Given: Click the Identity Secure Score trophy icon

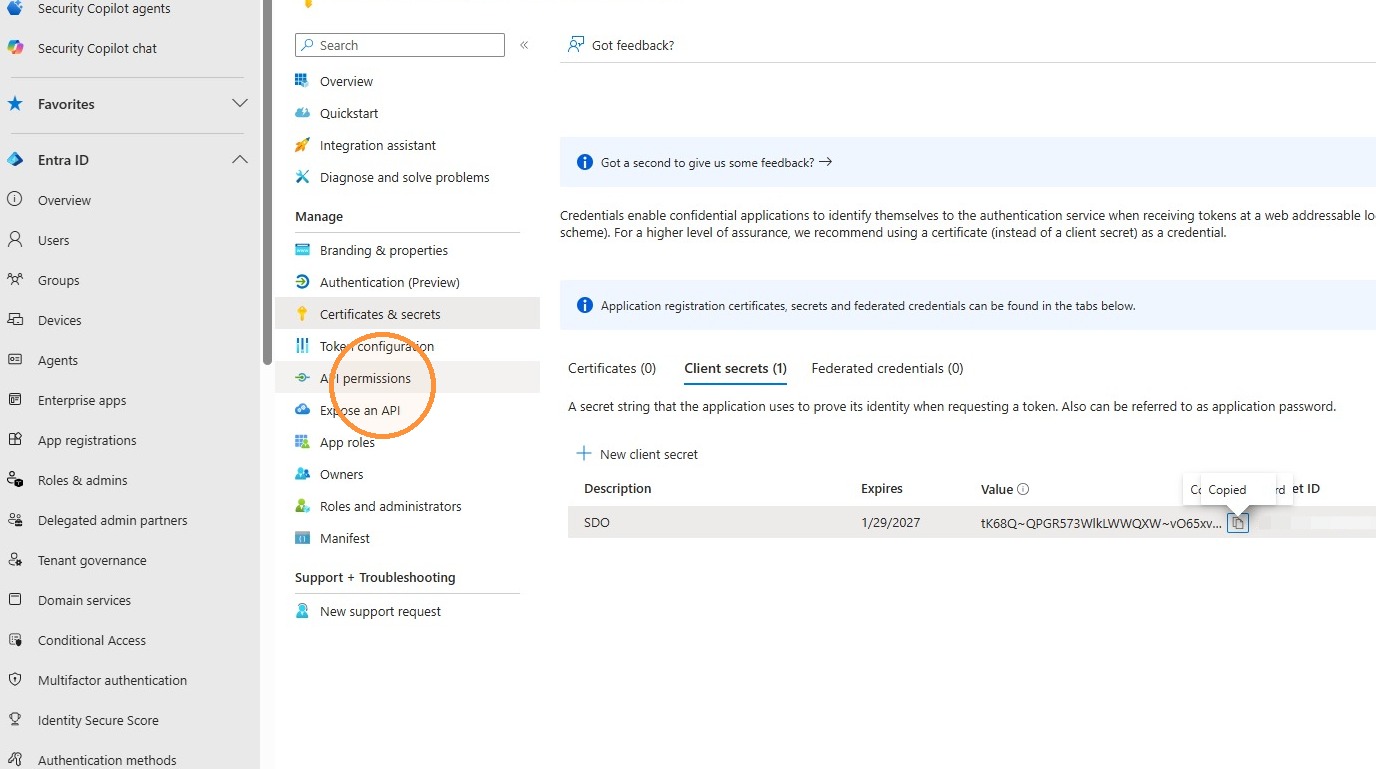Looking at the screenshot, I should tap(15, 720).
